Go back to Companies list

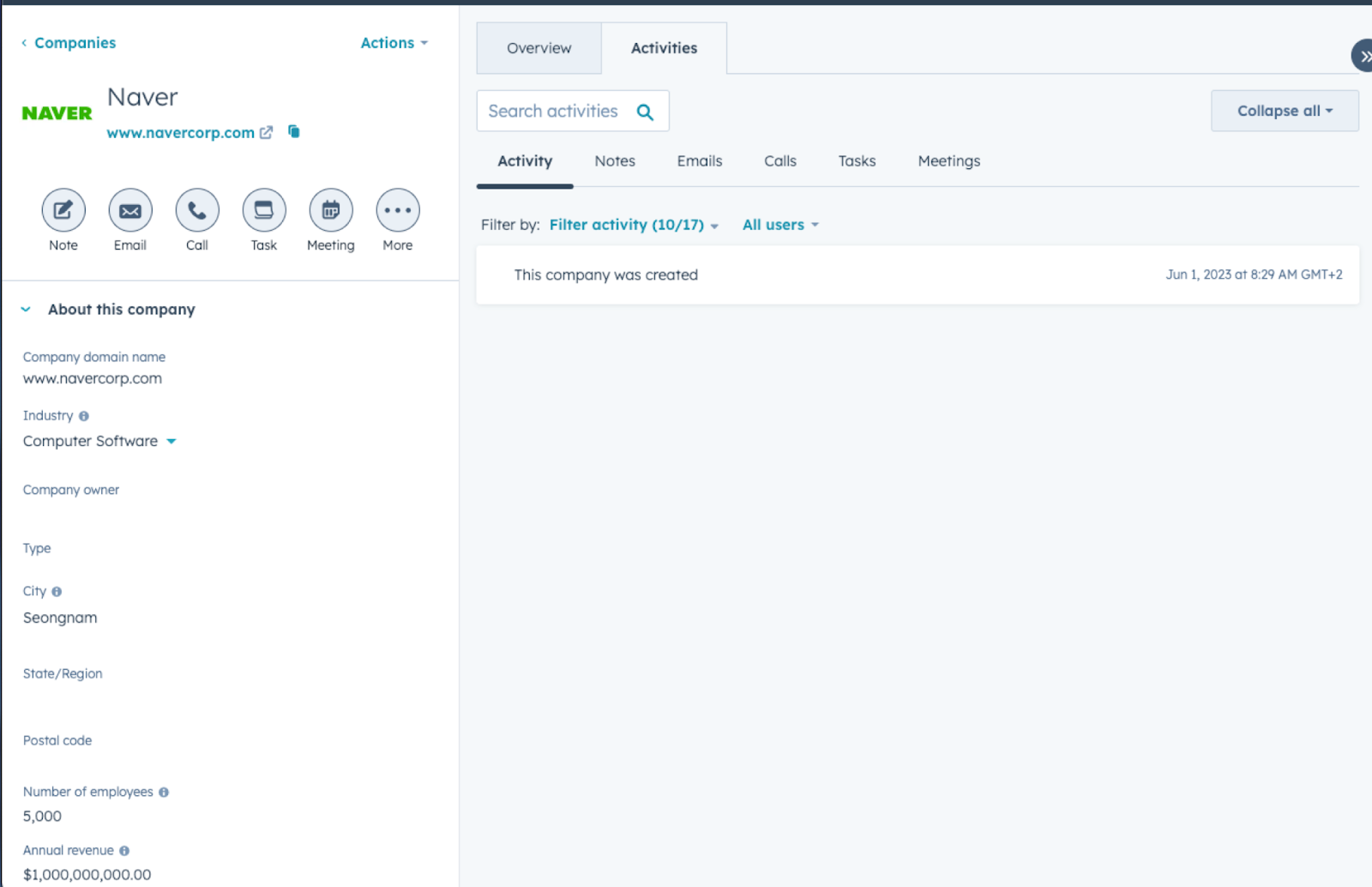pos(74,42)
